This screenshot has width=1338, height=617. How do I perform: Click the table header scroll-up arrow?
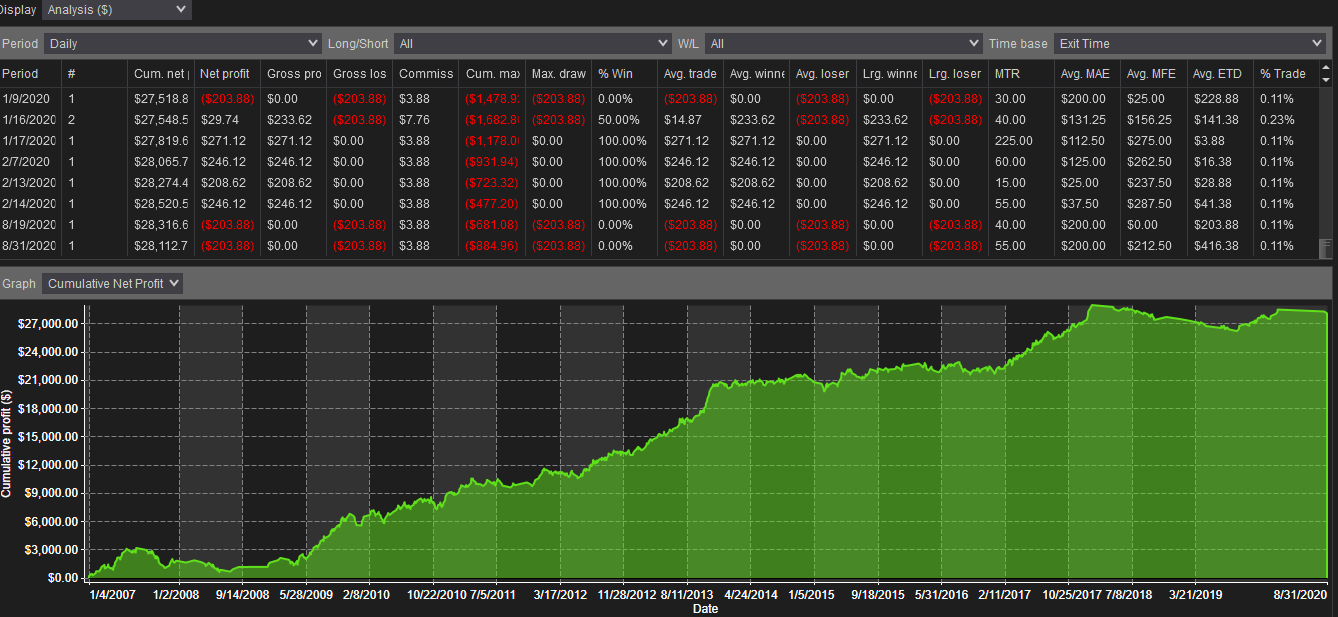(x=1327, y=68)
